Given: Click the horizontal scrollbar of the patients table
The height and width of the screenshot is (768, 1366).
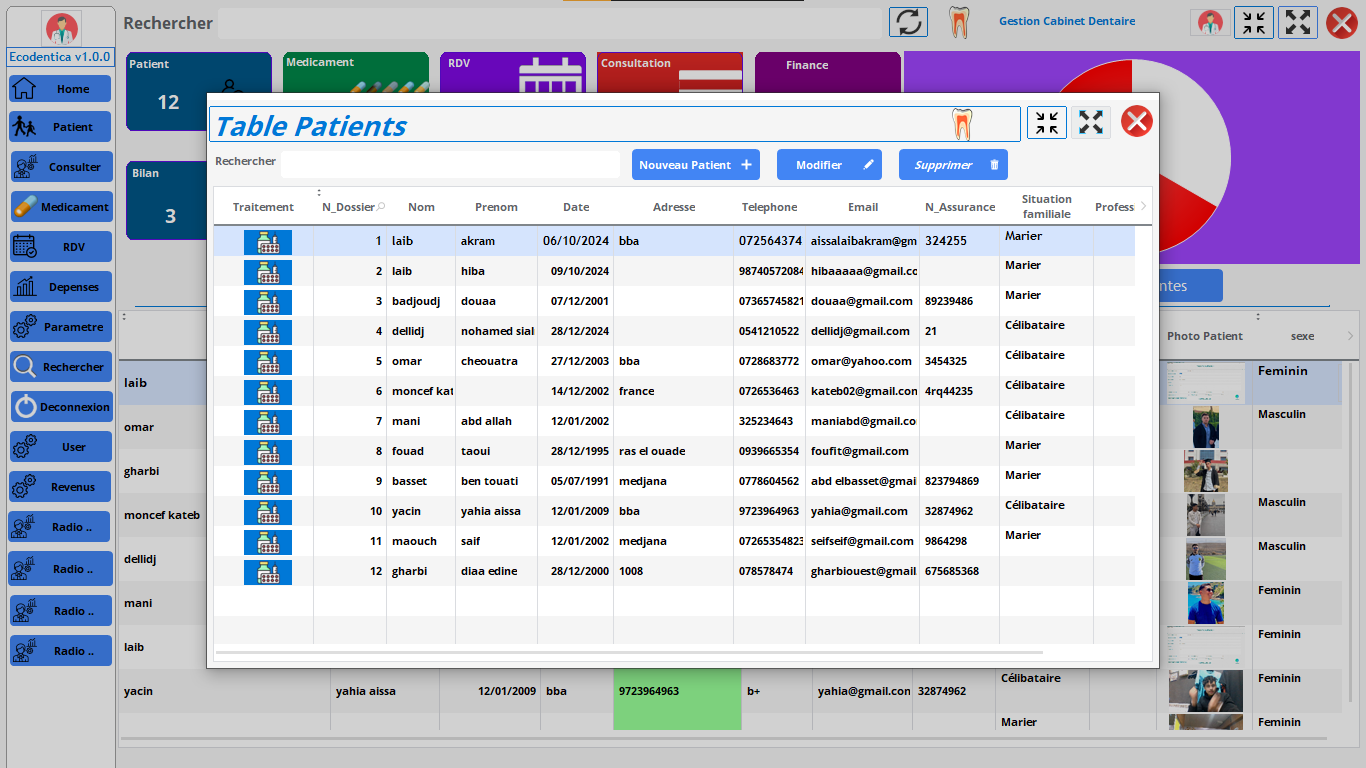Looking at the screenshot, I should coord(628,652).
